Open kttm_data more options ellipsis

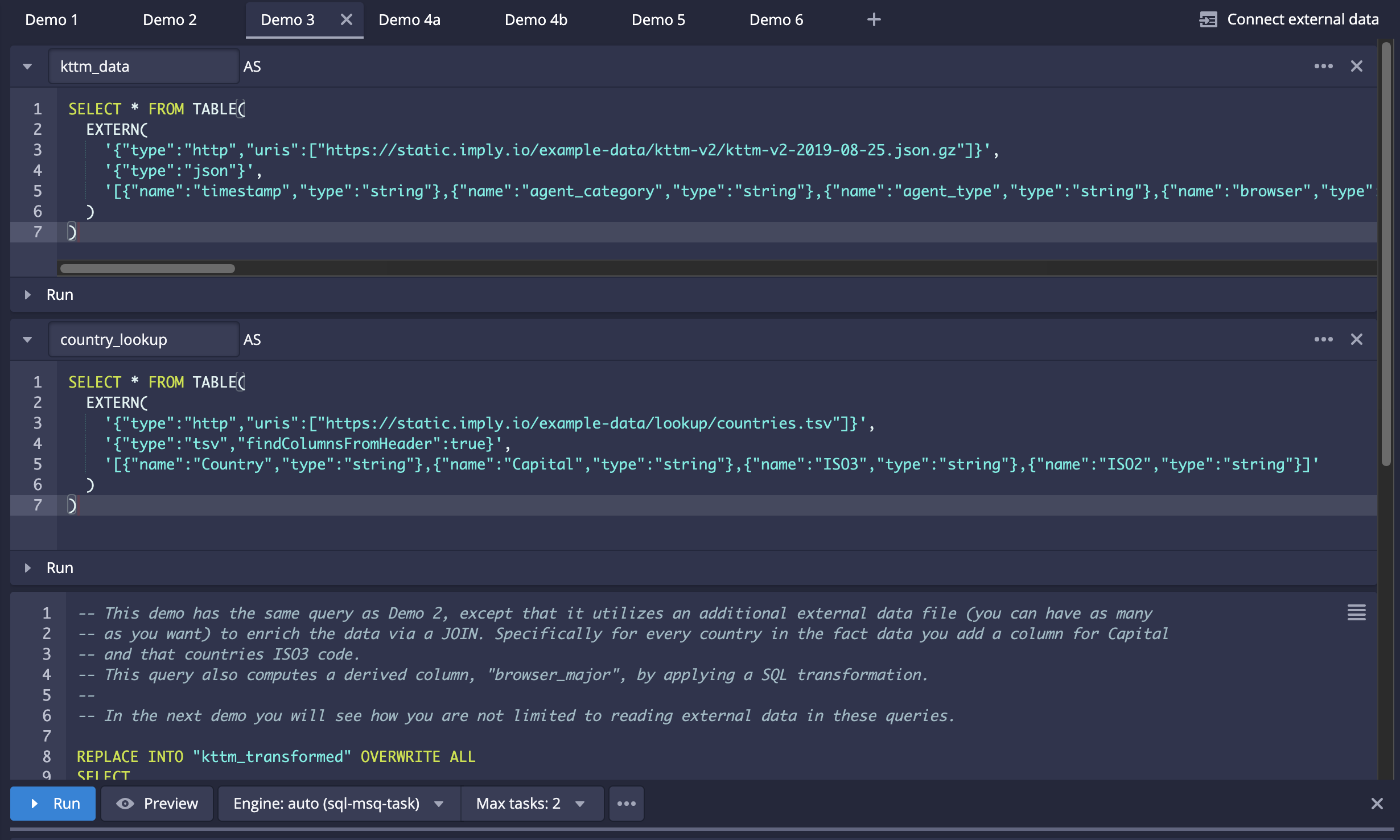[1323, 67]
